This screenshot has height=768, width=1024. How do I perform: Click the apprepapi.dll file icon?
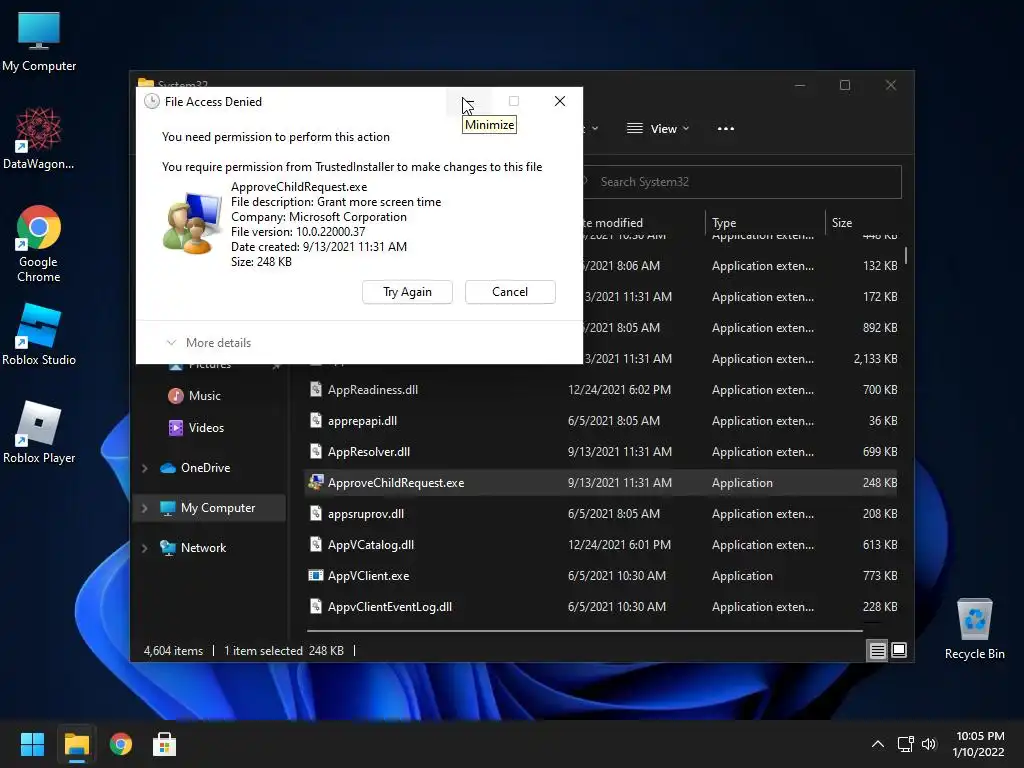click(315, 421)
